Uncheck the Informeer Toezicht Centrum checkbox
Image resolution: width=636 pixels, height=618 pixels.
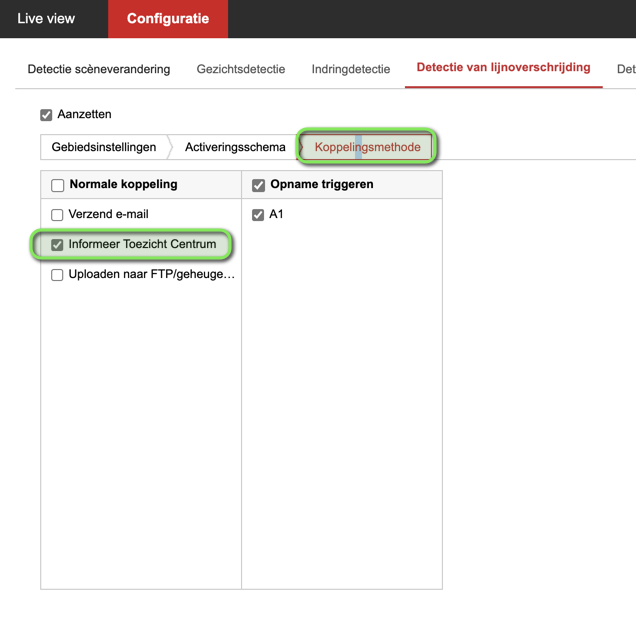[58, 245]
